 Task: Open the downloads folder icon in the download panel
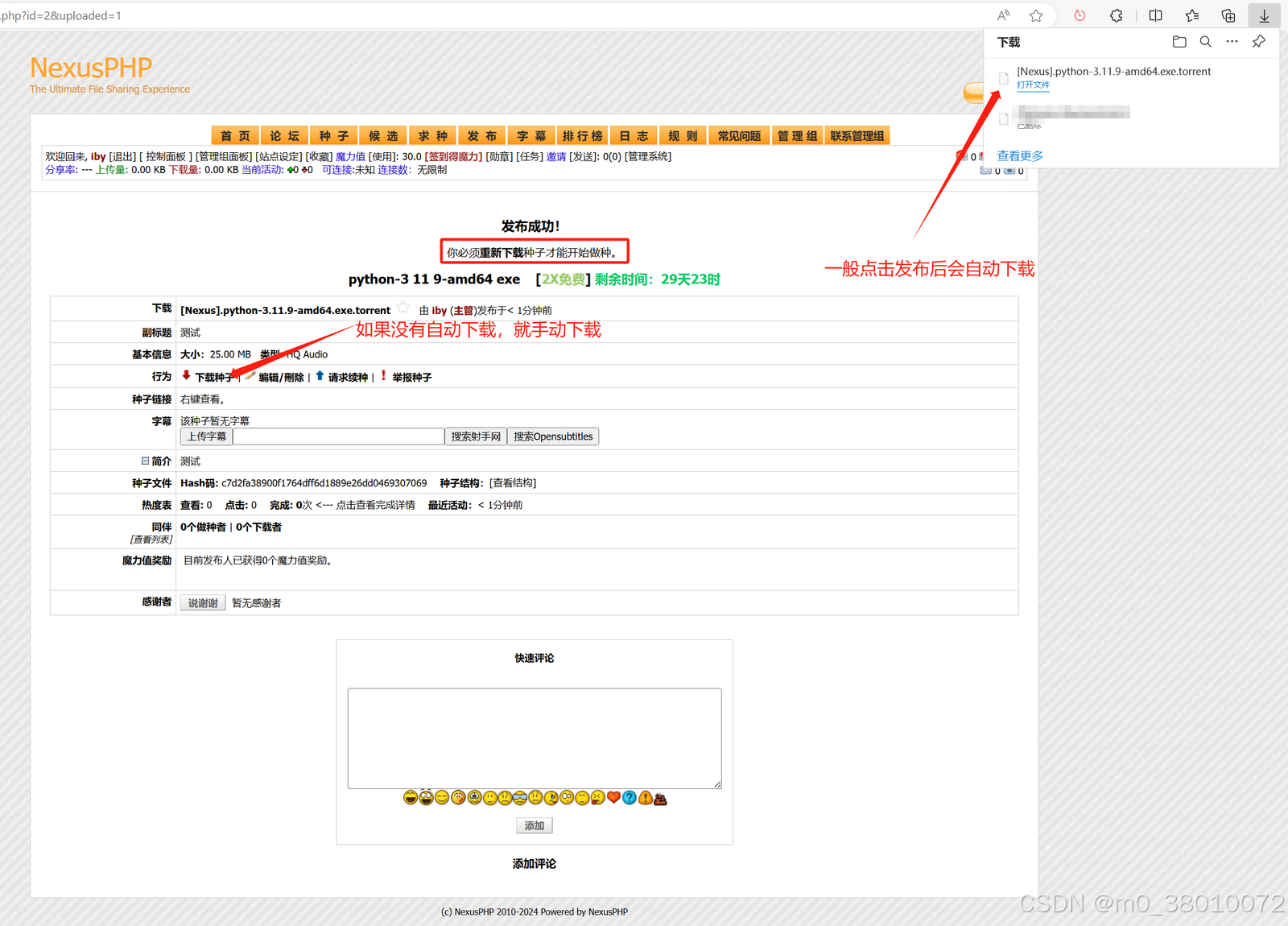pyautogui.click(x=1179, y=42)
